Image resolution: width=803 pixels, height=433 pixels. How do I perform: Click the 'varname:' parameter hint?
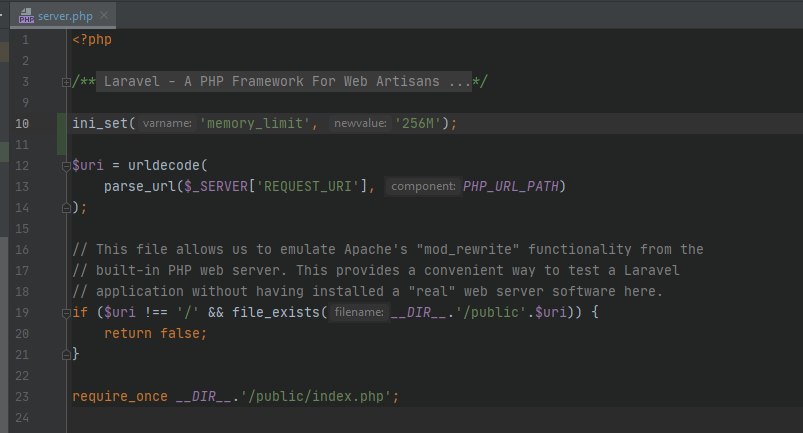coord(167,123)
